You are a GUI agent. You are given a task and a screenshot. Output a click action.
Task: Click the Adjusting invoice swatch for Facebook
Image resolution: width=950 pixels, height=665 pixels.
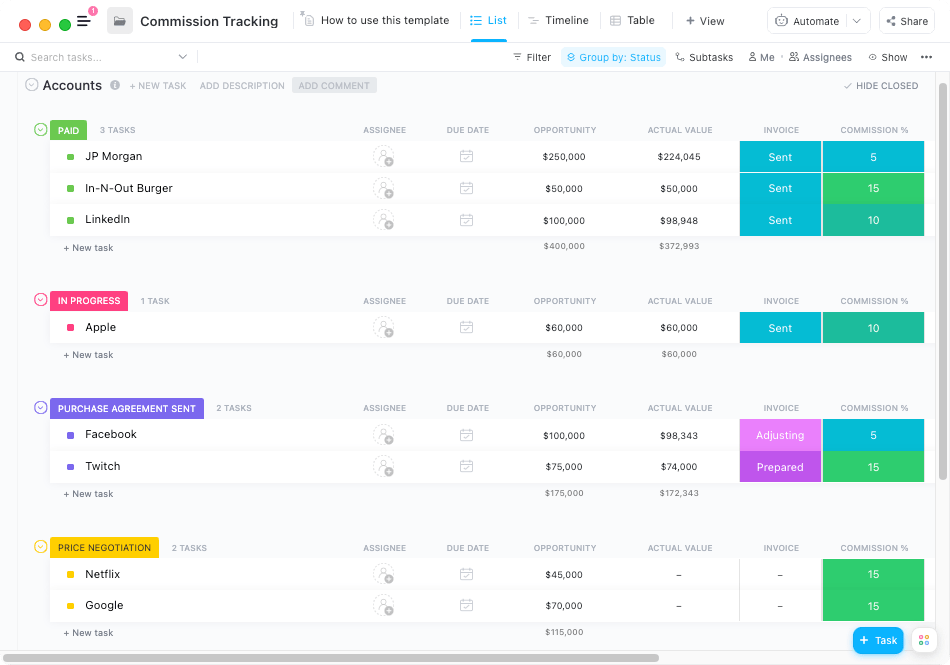tap(780, 435)
